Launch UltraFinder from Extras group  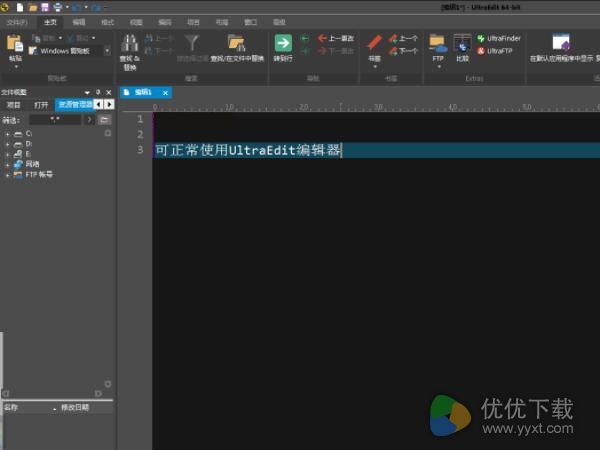(498, 38)
